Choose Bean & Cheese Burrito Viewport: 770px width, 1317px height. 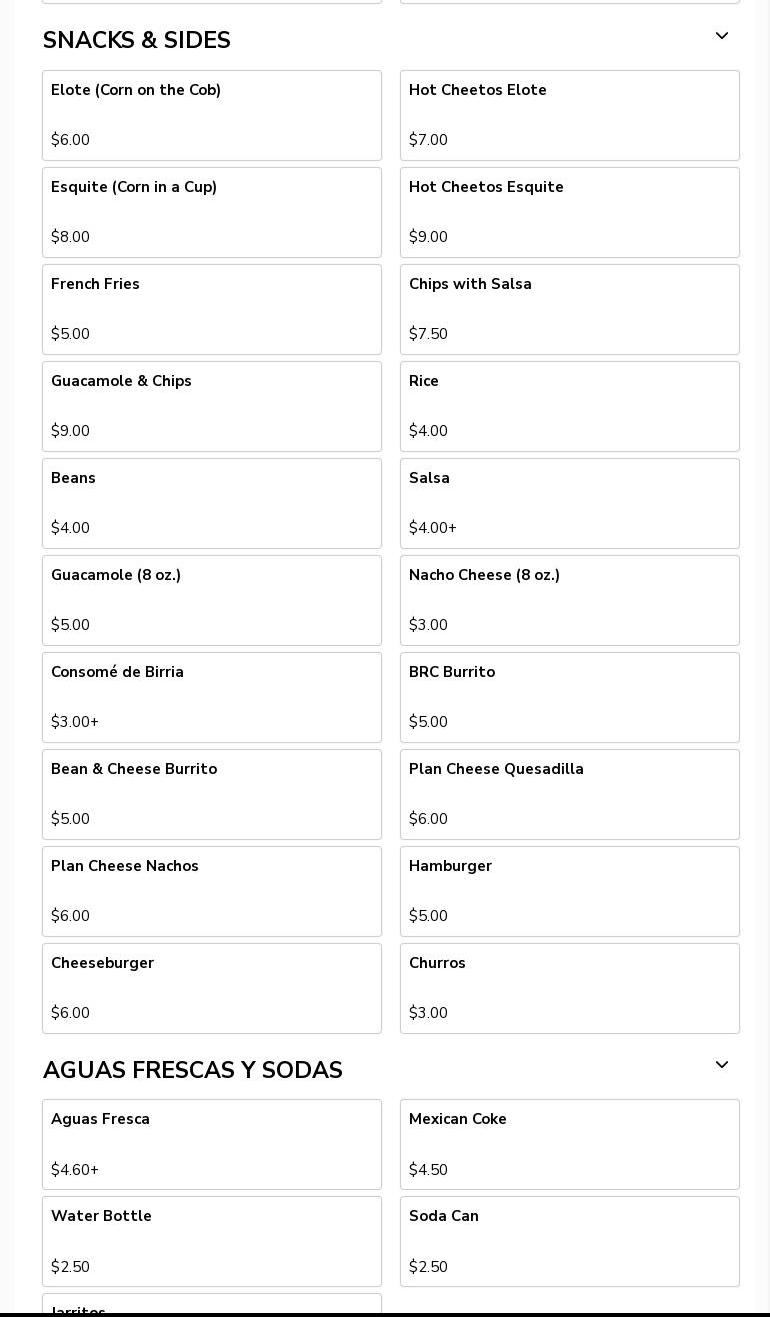(212, 794)
